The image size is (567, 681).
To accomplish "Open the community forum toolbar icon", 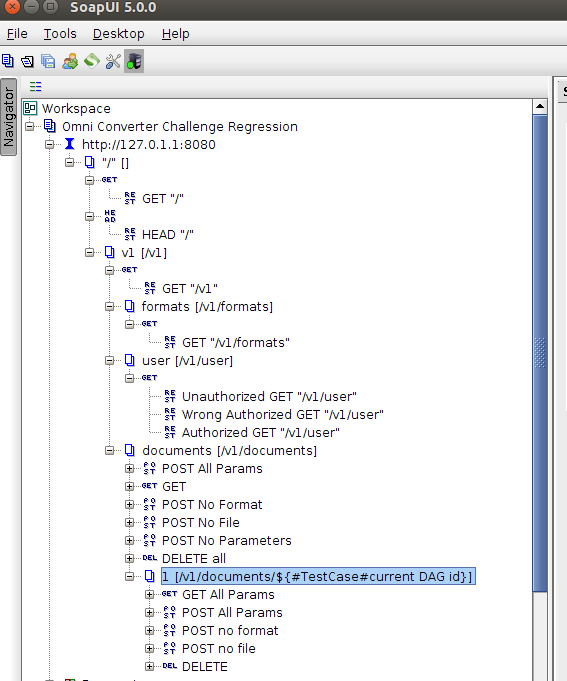I will point(70,61).
